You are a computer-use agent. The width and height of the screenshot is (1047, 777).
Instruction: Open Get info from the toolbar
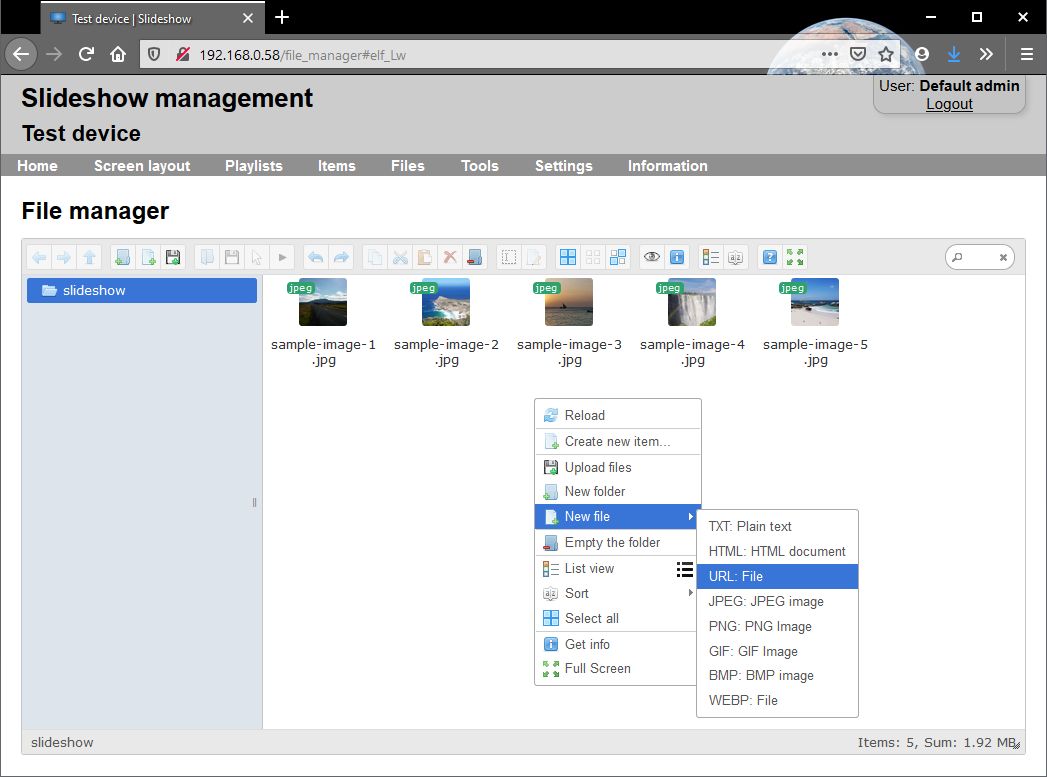click(x=677, y=257)
